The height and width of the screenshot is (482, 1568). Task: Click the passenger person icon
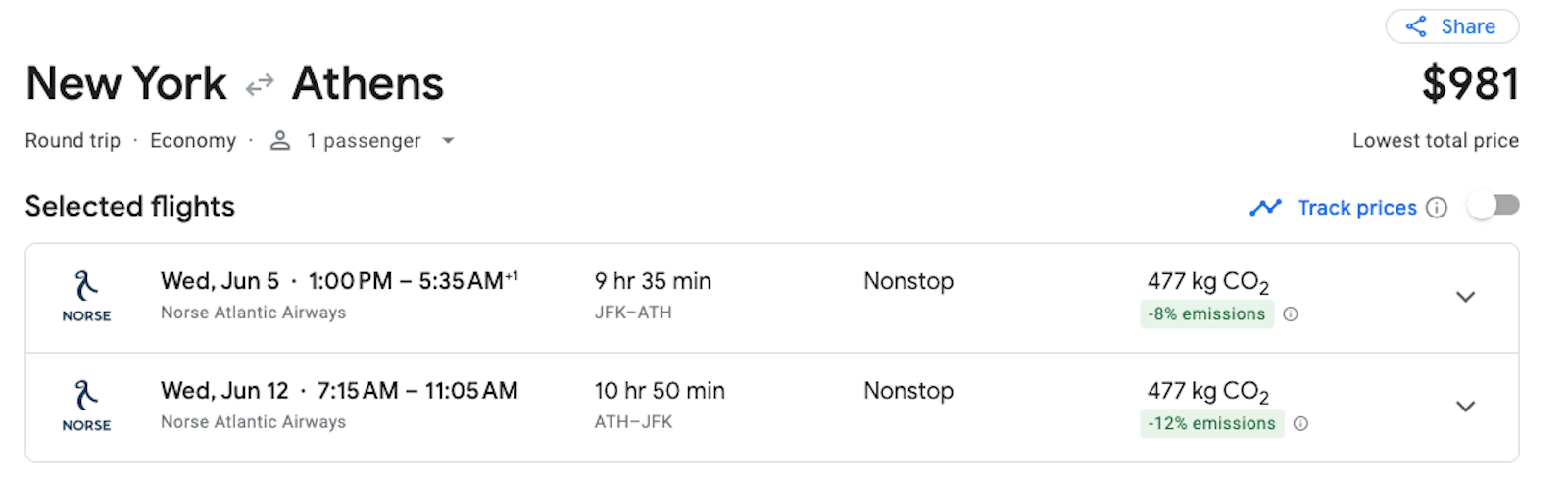[x=280, y=141]
